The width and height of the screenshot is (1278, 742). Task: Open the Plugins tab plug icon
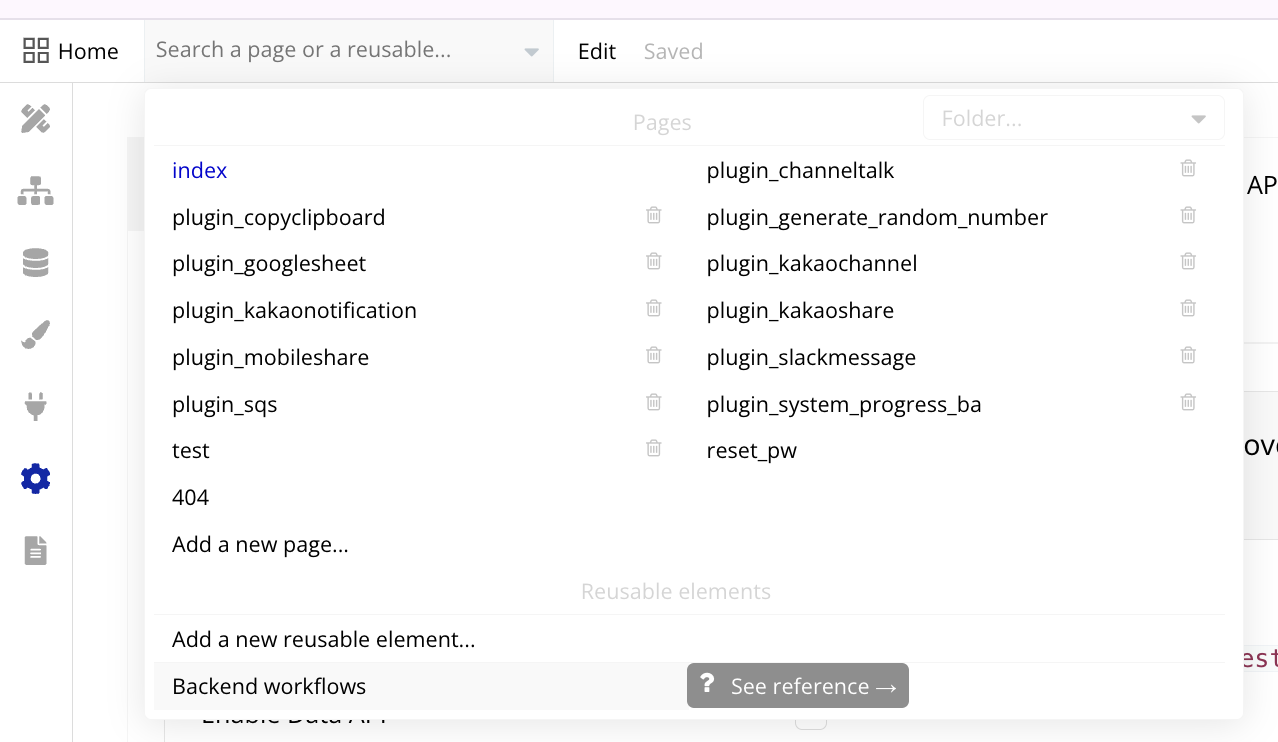(x=36, y=407)
